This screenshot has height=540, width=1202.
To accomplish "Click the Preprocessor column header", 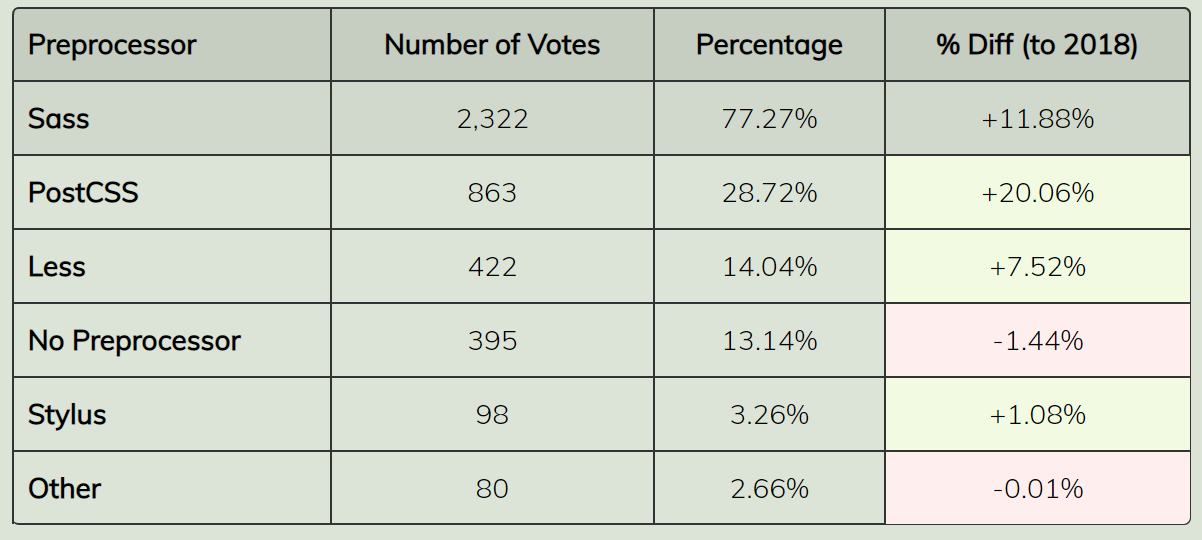I will click(112, 45).
